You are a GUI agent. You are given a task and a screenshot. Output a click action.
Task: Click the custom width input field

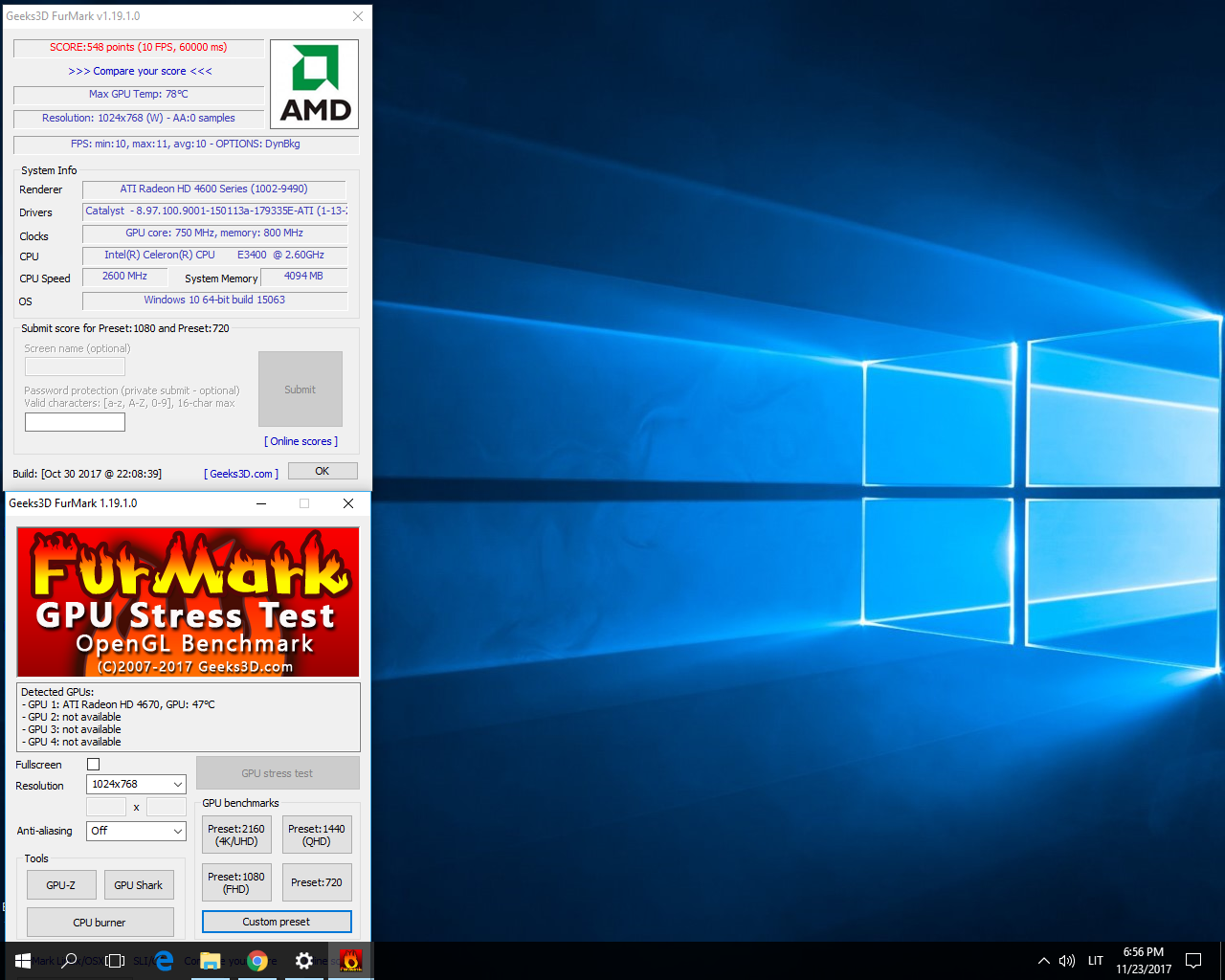point(106,807)
